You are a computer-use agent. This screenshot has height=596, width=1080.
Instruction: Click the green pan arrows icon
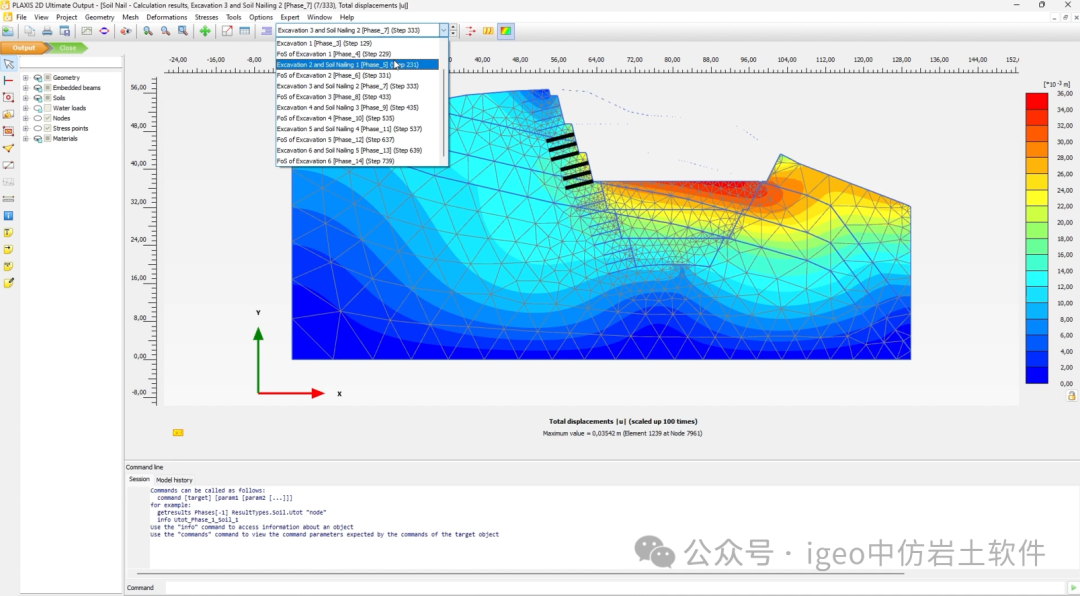point(205,31)
